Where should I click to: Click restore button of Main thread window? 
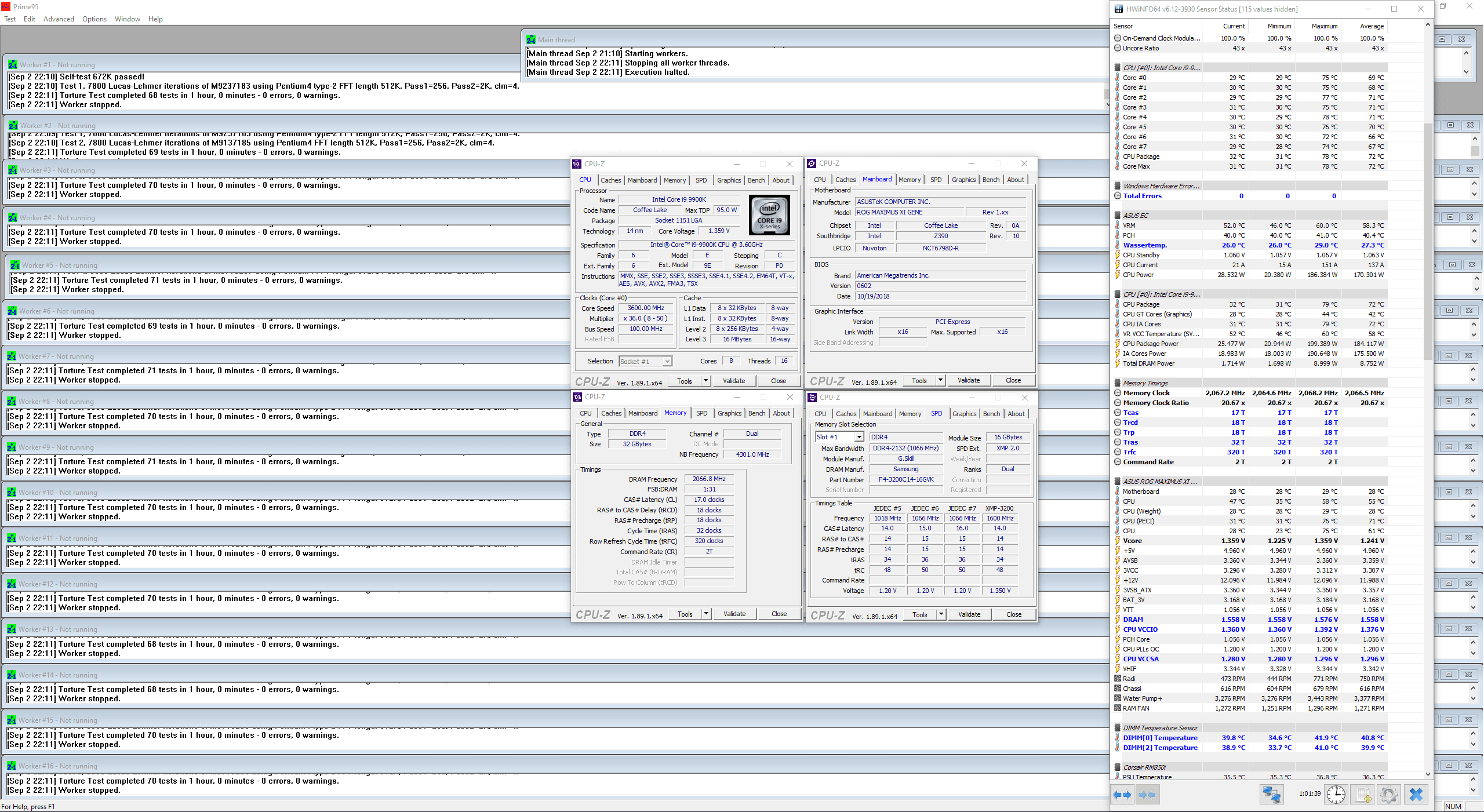coord(1443,39)
